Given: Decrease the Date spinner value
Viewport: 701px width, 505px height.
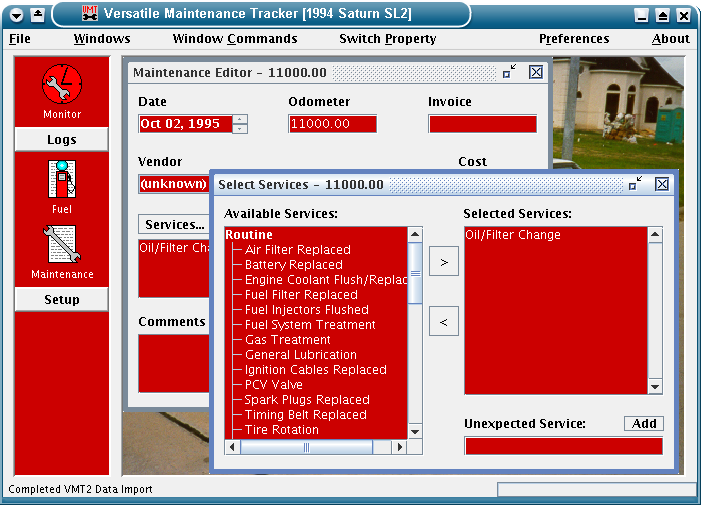Looking at the screenshot, I should pyautogui.click(x=239, y=129).
